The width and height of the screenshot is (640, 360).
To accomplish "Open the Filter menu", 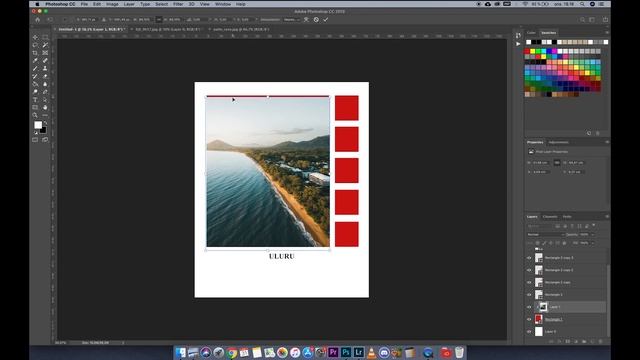I will 178,4.
